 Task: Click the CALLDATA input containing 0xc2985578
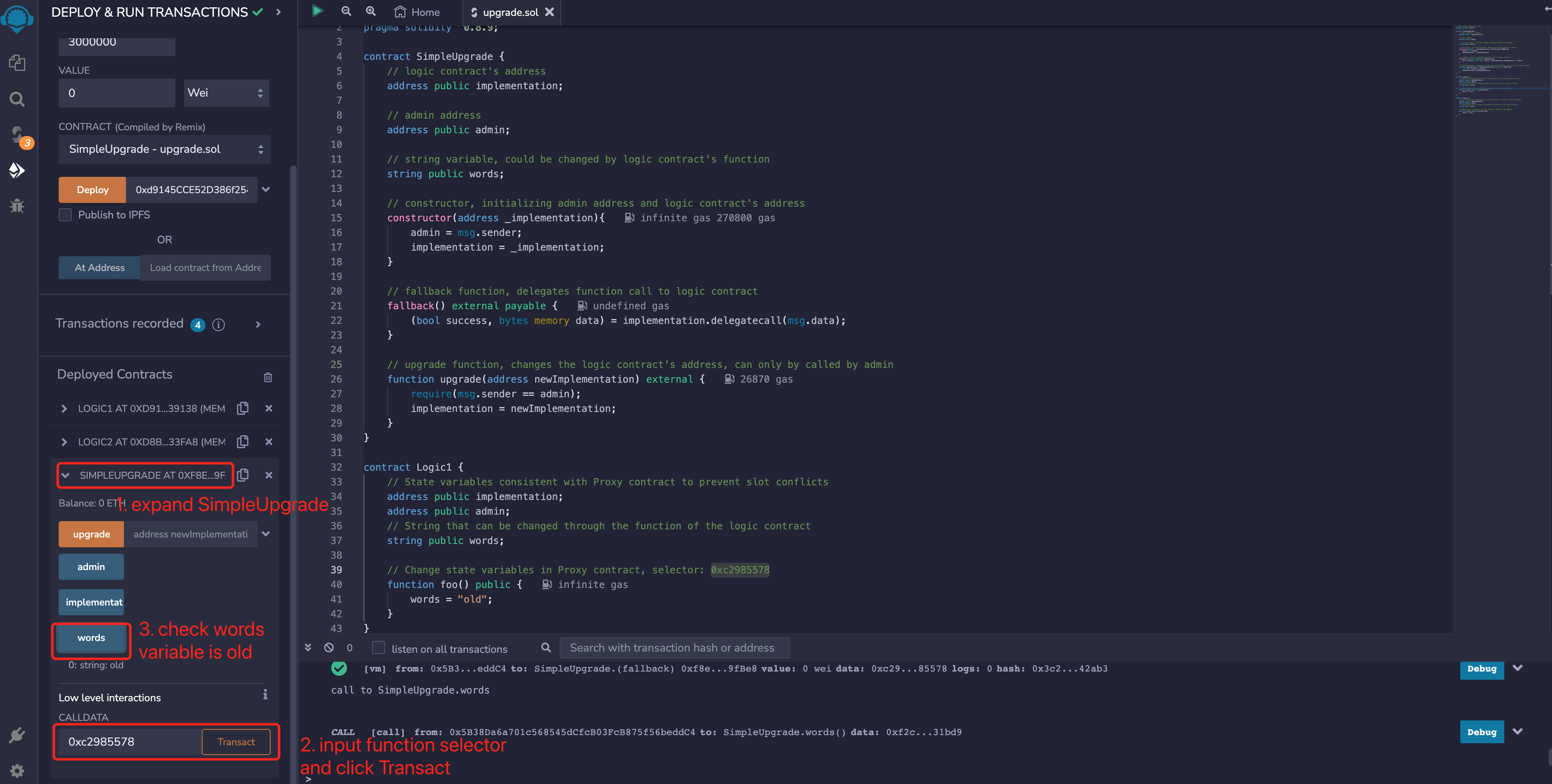(130, 742)
